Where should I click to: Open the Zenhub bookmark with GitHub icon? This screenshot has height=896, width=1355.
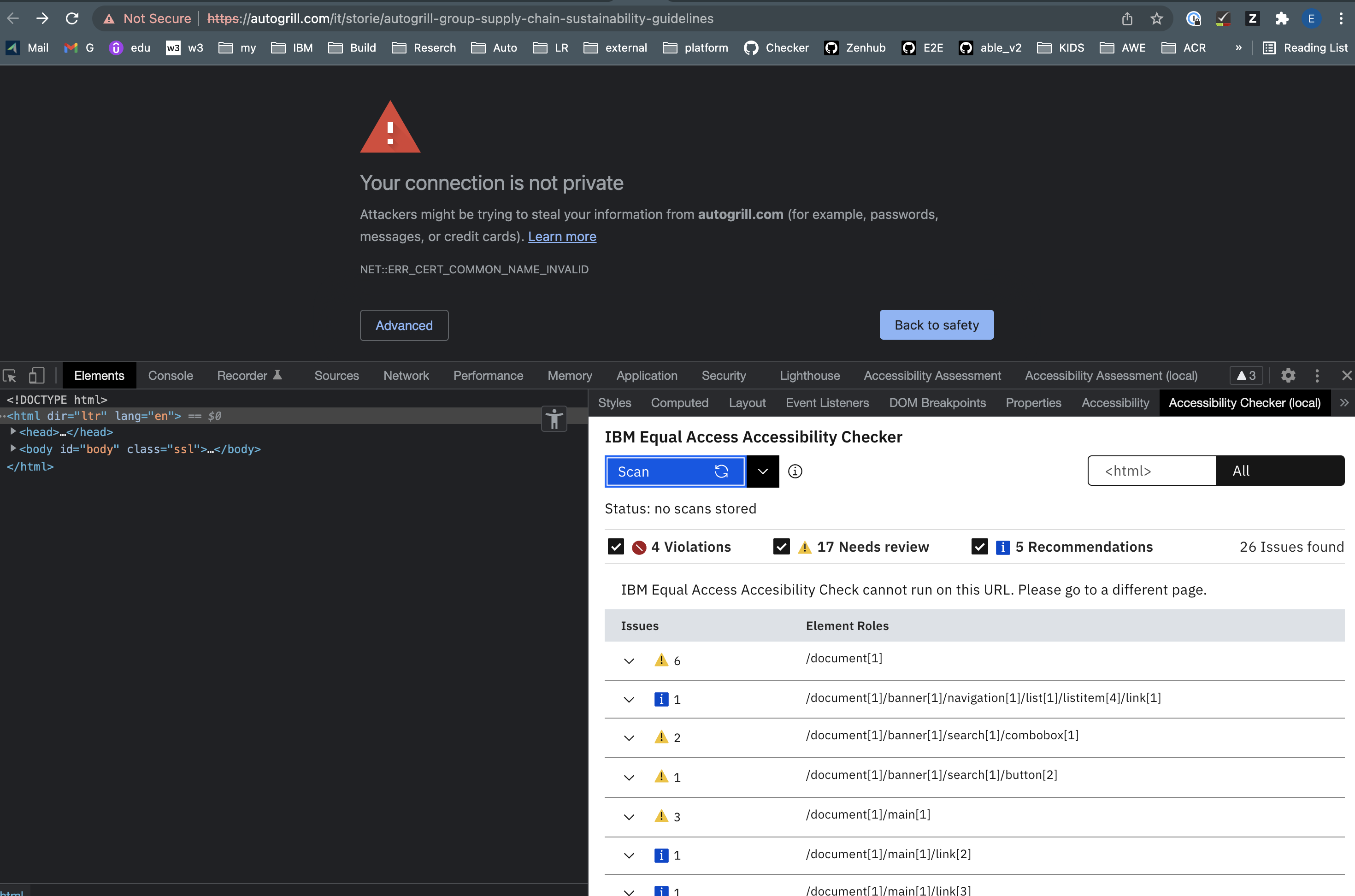click(854, 48)
